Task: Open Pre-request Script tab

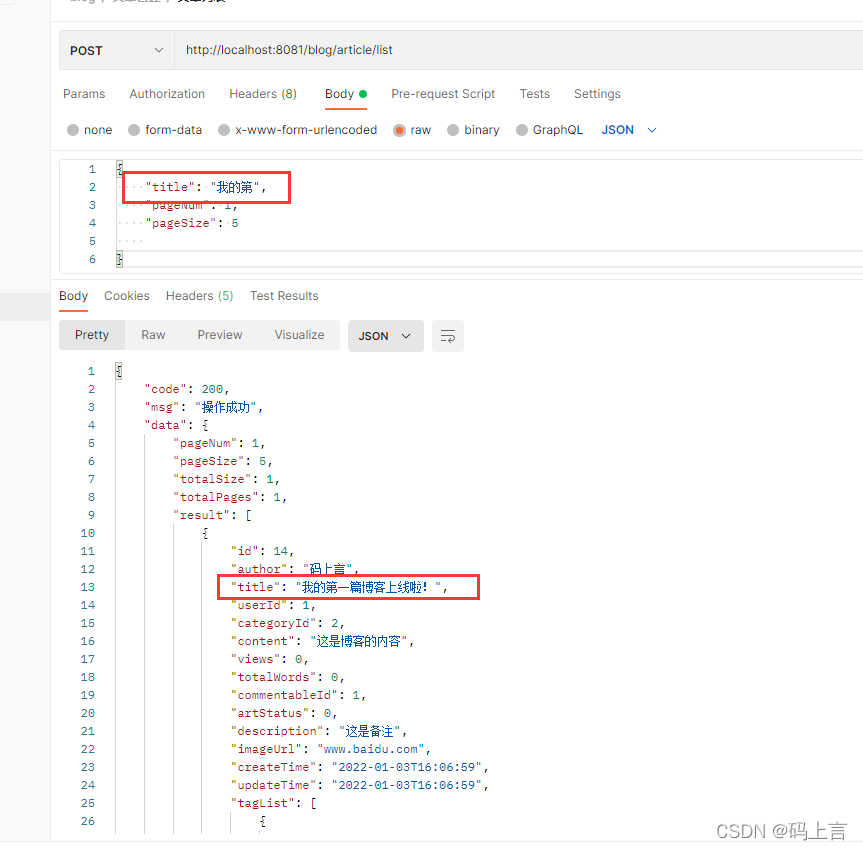Action: (x=443, y=94)
